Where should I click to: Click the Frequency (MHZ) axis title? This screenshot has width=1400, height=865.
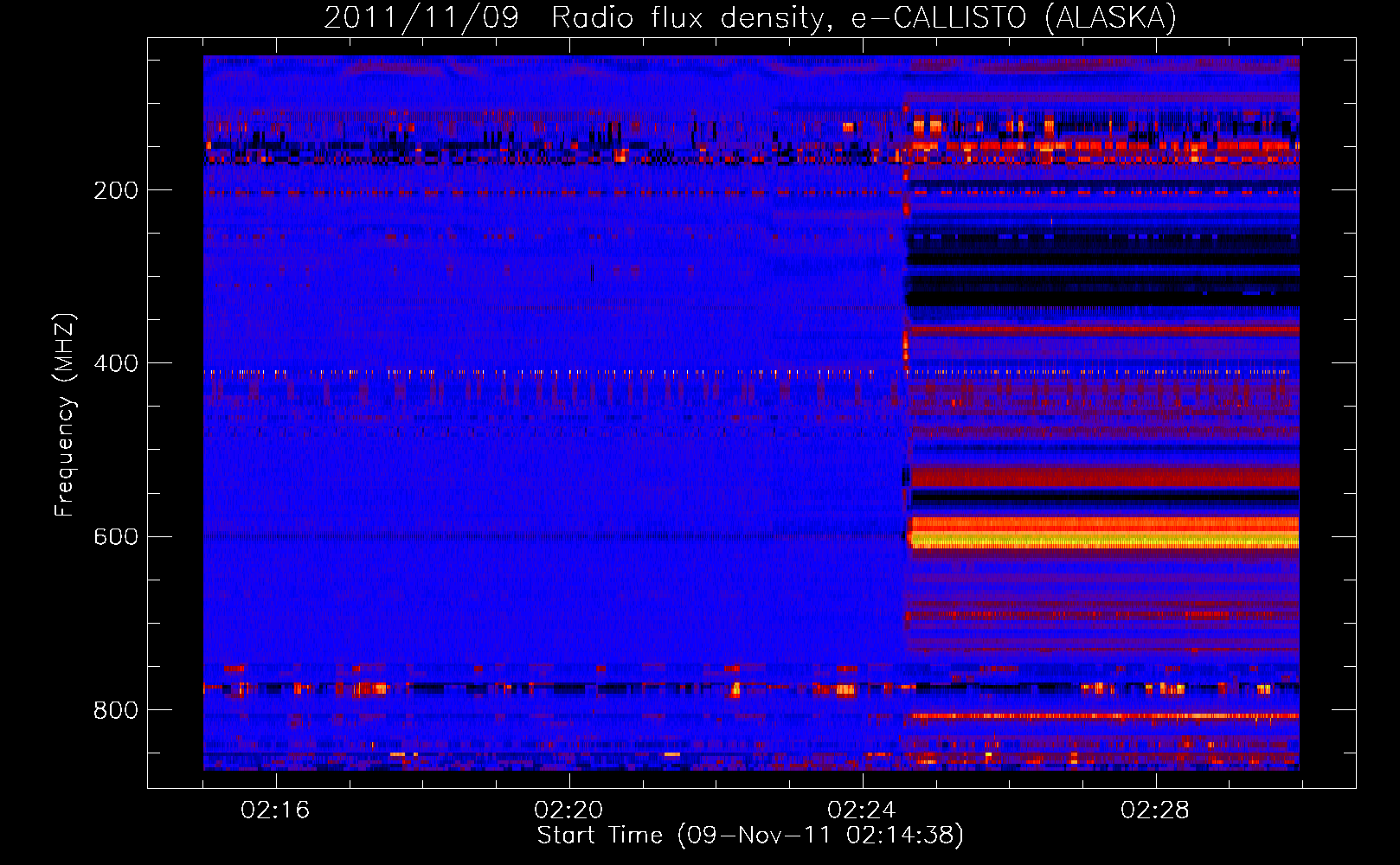coord(64,415)
